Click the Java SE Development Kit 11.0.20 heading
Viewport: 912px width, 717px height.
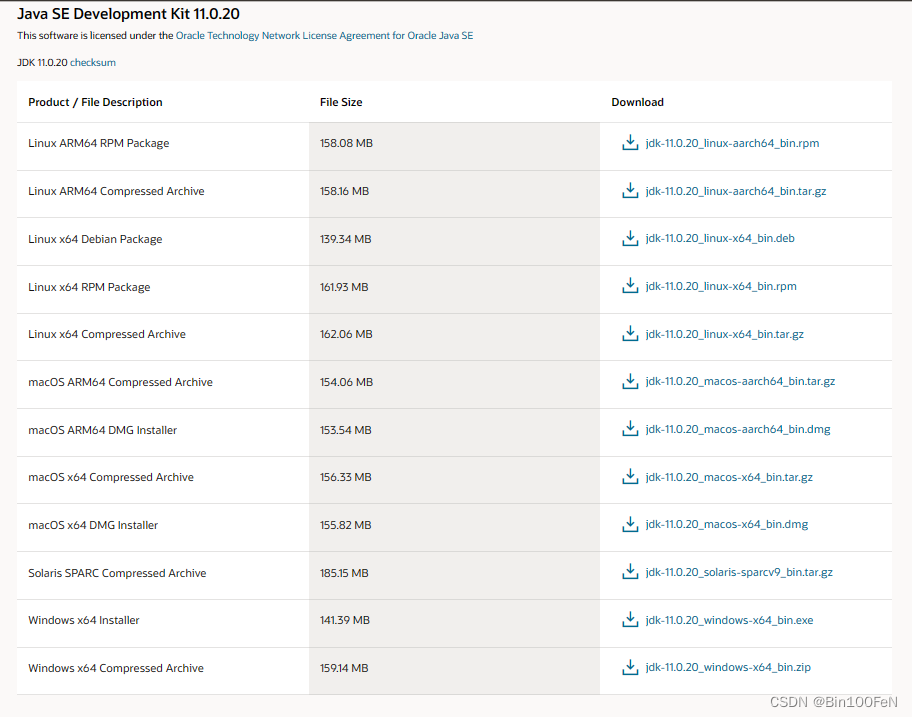point(129,14)
